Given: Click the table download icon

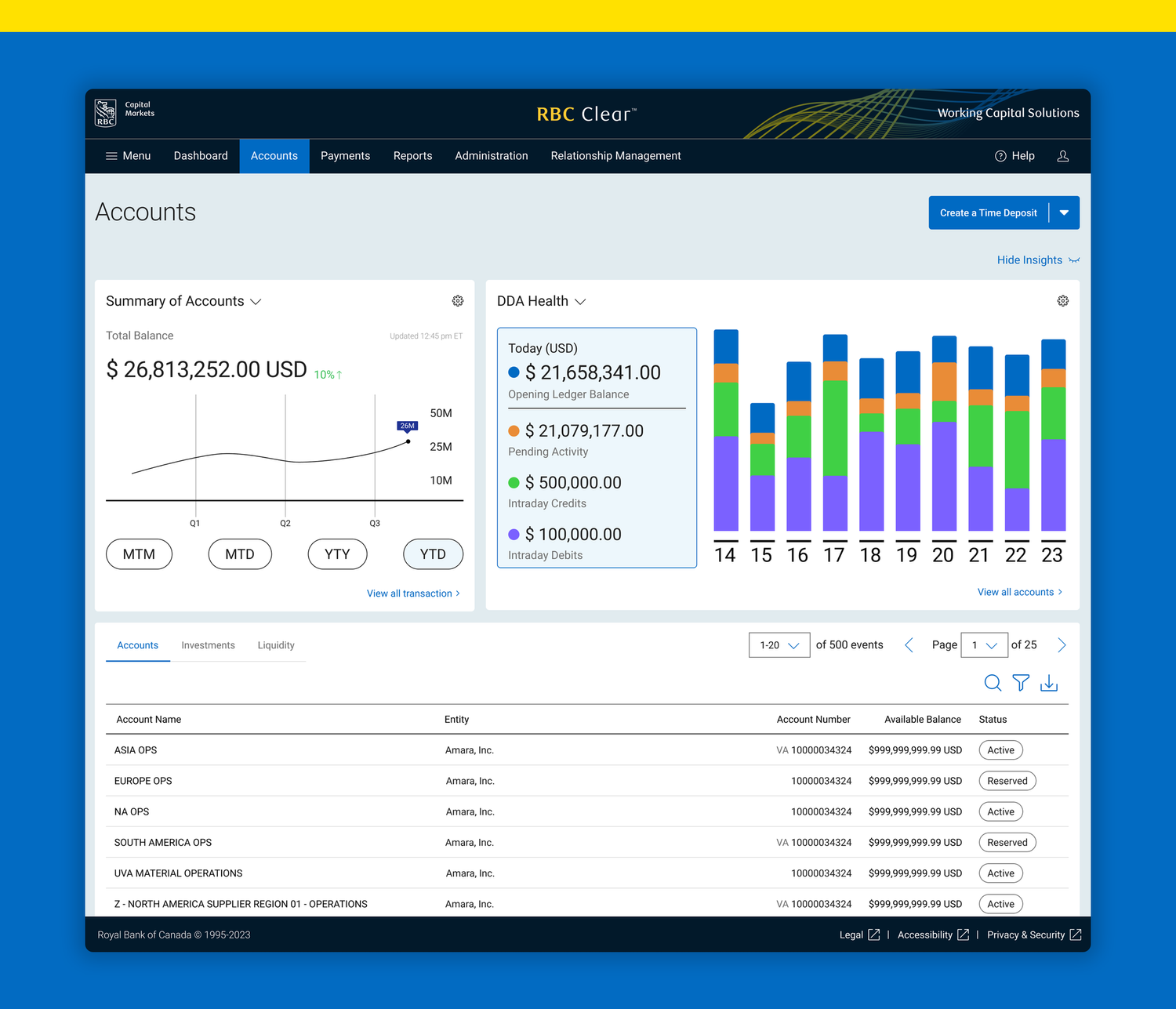Looking at the screenshot, I should [1049, 683].
